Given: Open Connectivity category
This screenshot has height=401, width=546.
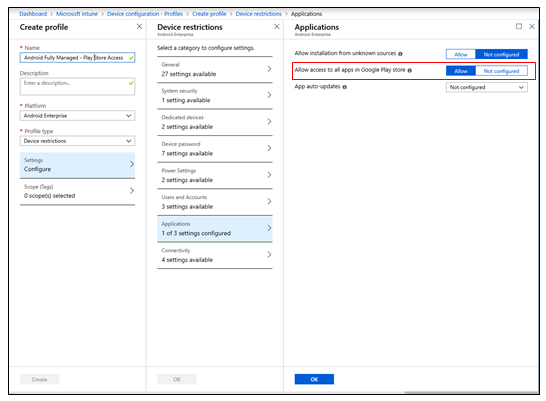Looking at the screenshot, I should coord(215,255).
